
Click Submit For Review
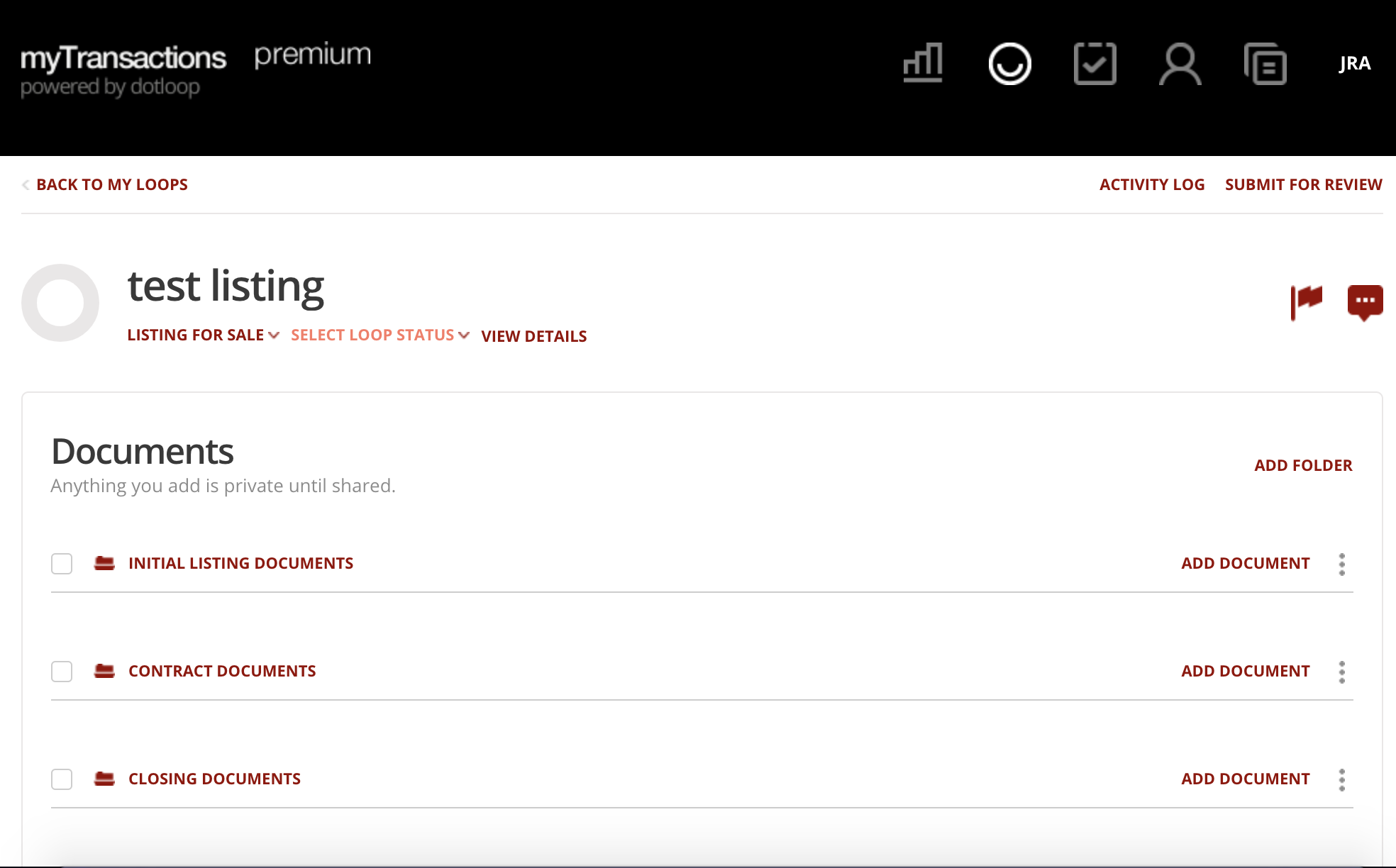(x=1303, y=184)
